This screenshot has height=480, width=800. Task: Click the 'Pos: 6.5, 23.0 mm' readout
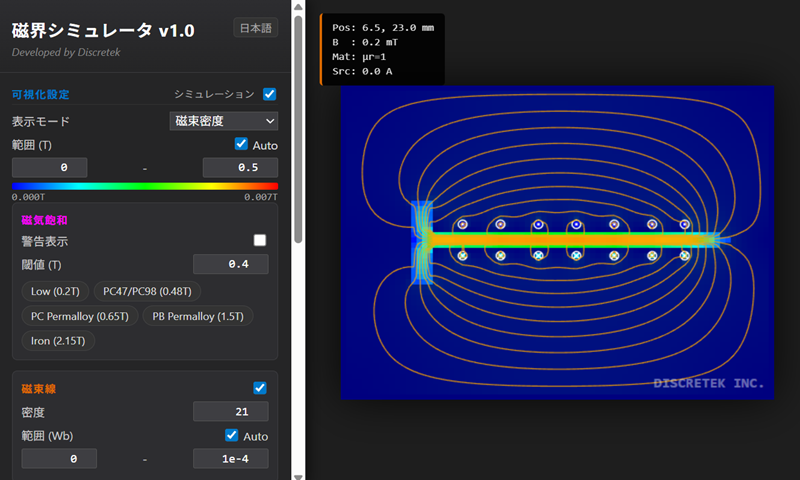pyautogui.click(x=383, y=28)
